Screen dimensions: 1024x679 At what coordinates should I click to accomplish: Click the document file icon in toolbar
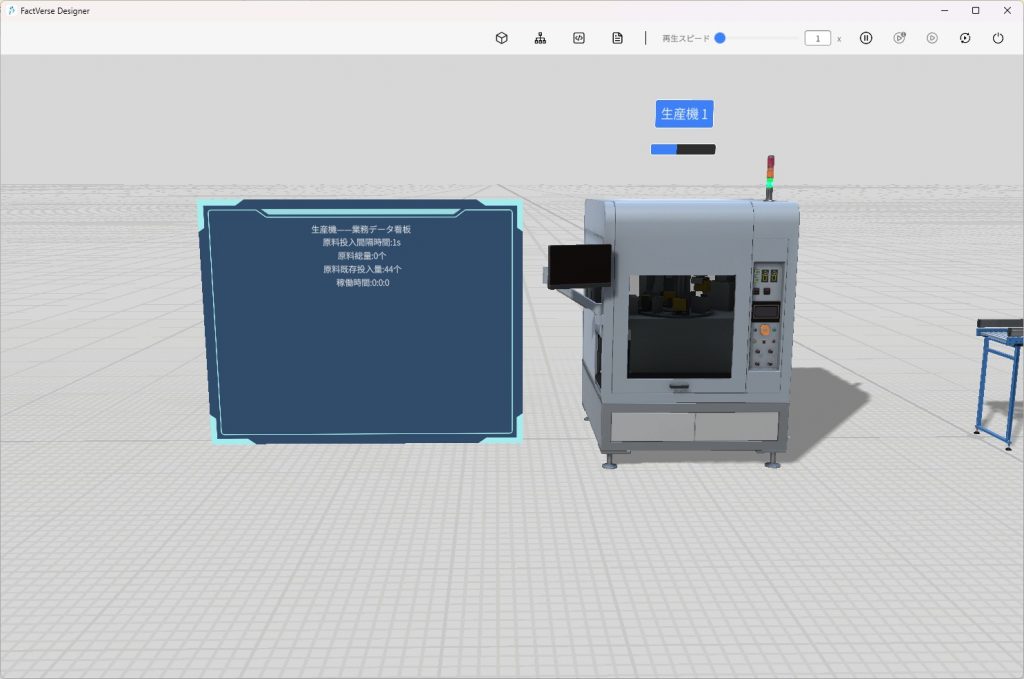(x=617, y=38)
